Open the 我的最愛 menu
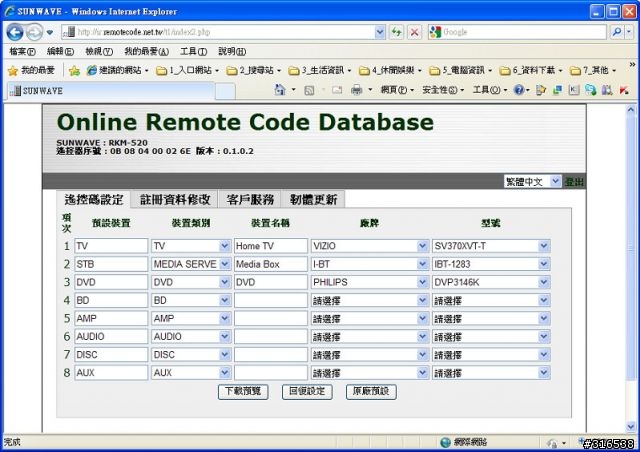 pyautogui.click(x=146, y=51)
